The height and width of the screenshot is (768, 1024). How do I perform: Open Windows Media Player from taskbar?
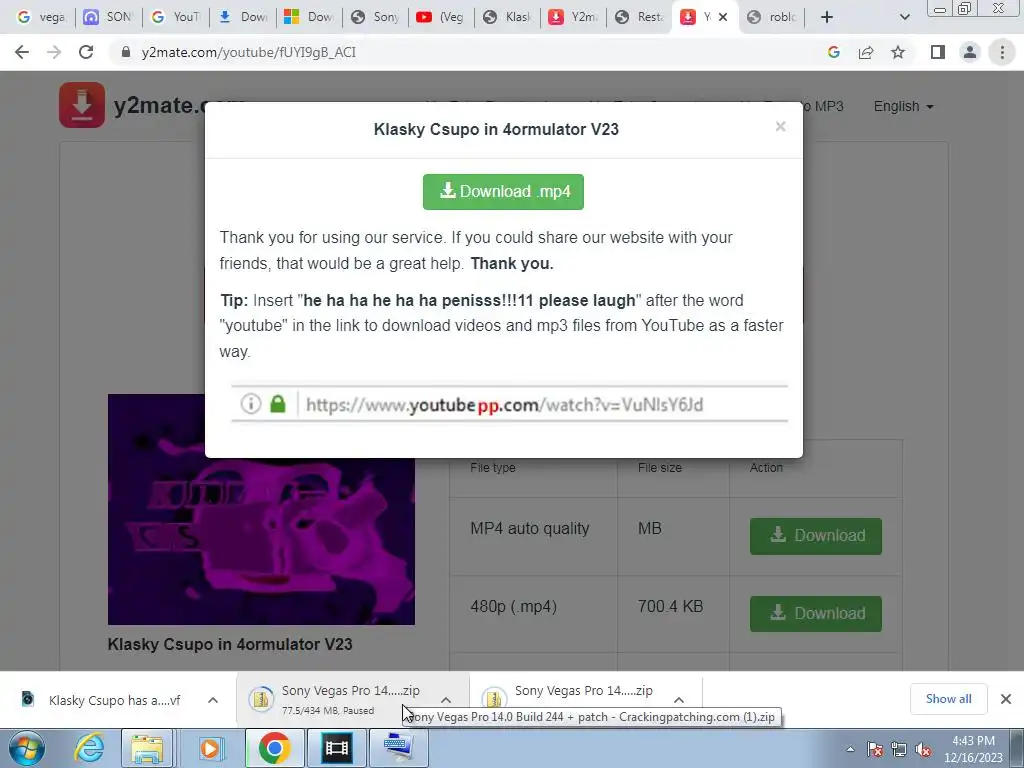(210, 748)
